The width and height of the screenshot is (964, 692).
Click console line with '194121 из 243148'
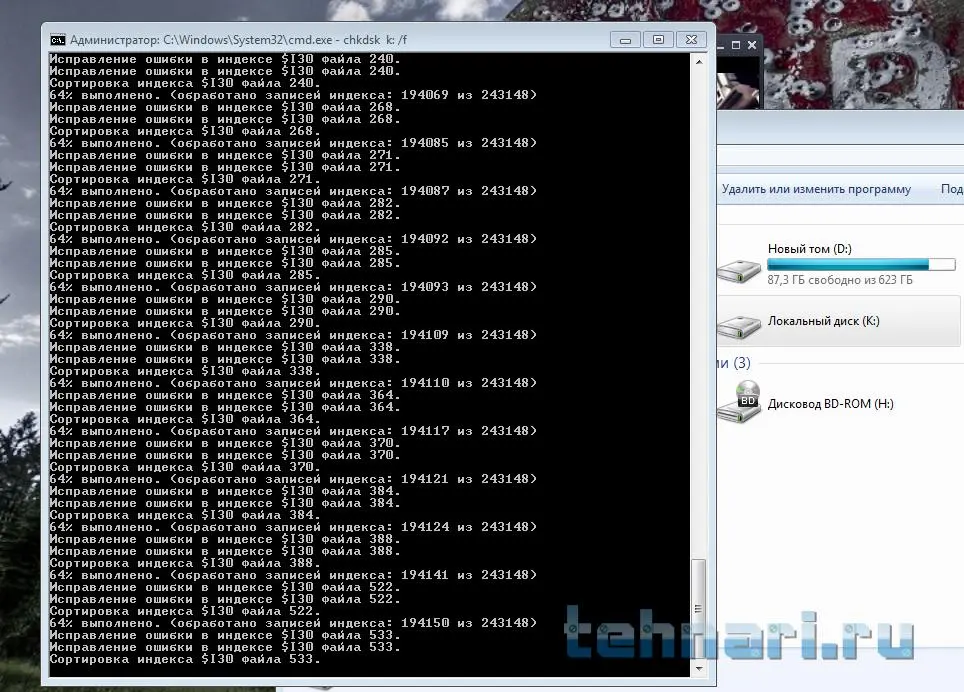pyautogui.click(x=293, y=479)
